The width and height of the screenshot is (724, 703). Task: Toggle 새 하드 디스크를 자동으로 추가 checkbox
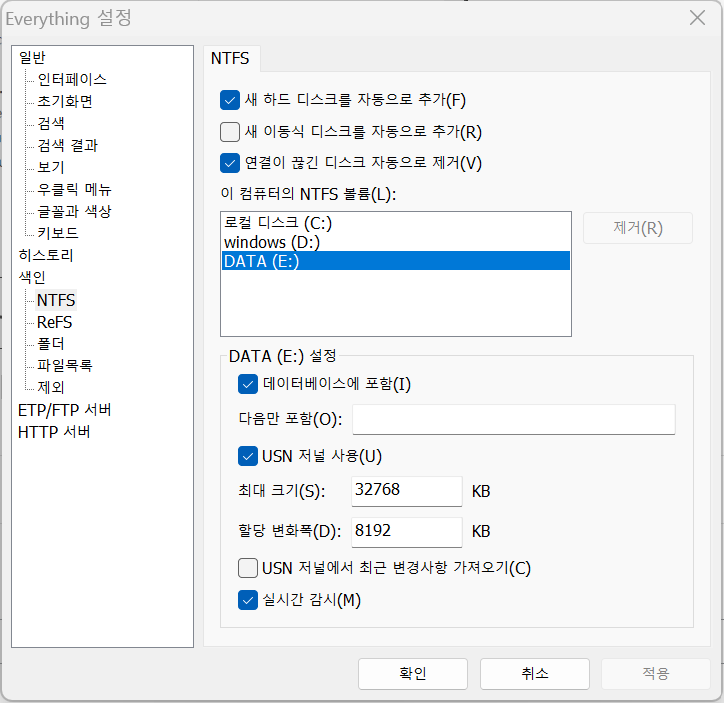(x=230, y=100)
